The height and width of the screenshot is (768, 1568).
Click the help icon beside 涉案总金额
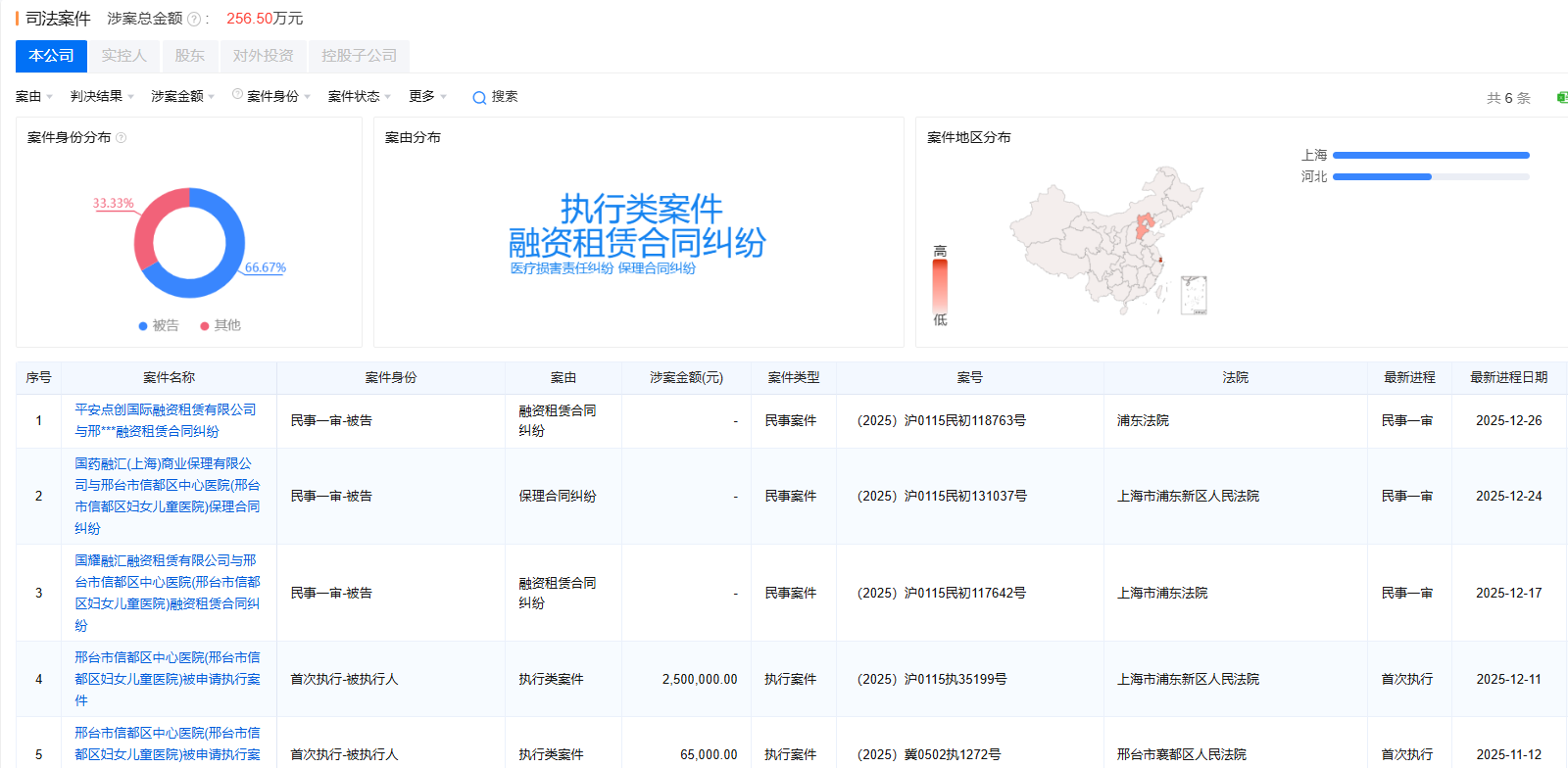click(x=194, y=20)
